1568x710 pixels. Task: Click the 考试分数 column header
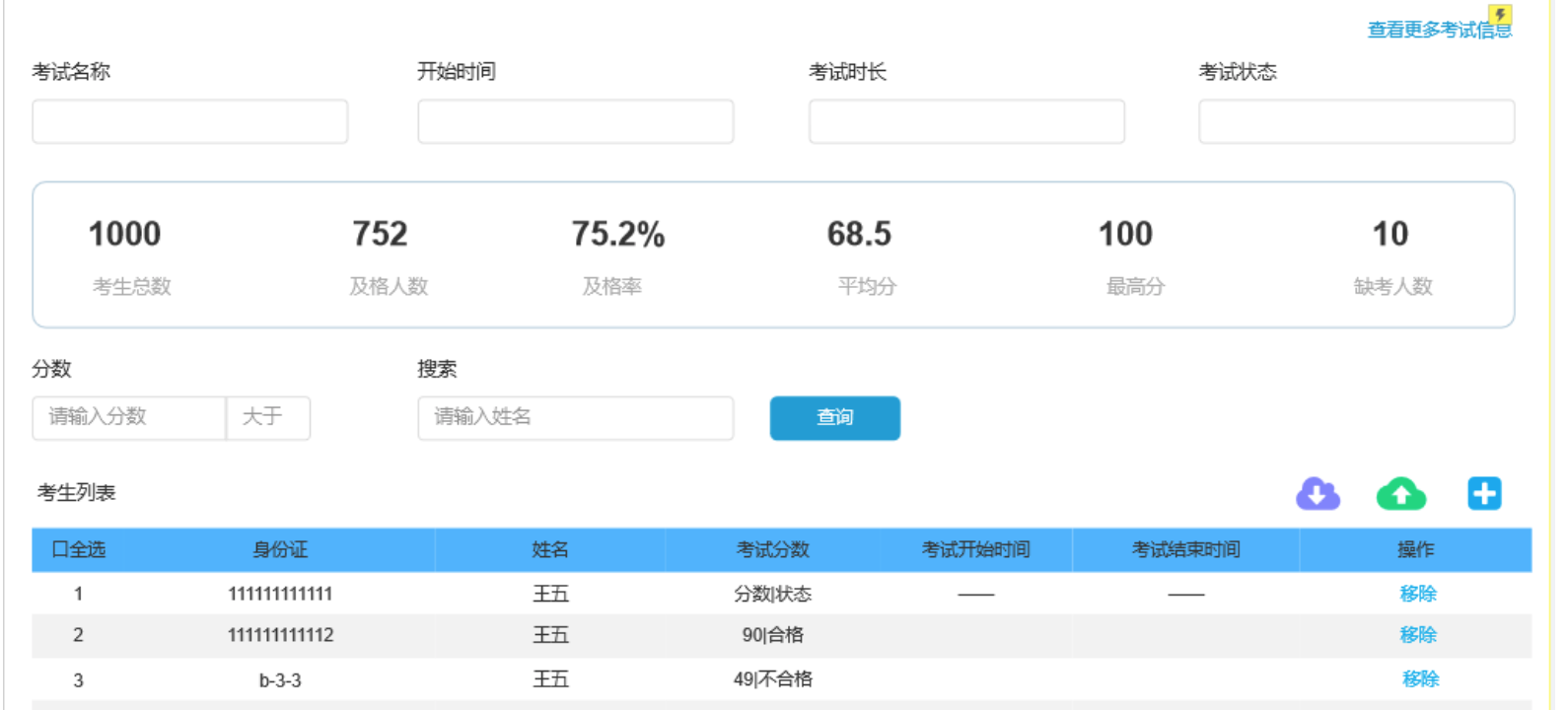click(x=772, y=549)
